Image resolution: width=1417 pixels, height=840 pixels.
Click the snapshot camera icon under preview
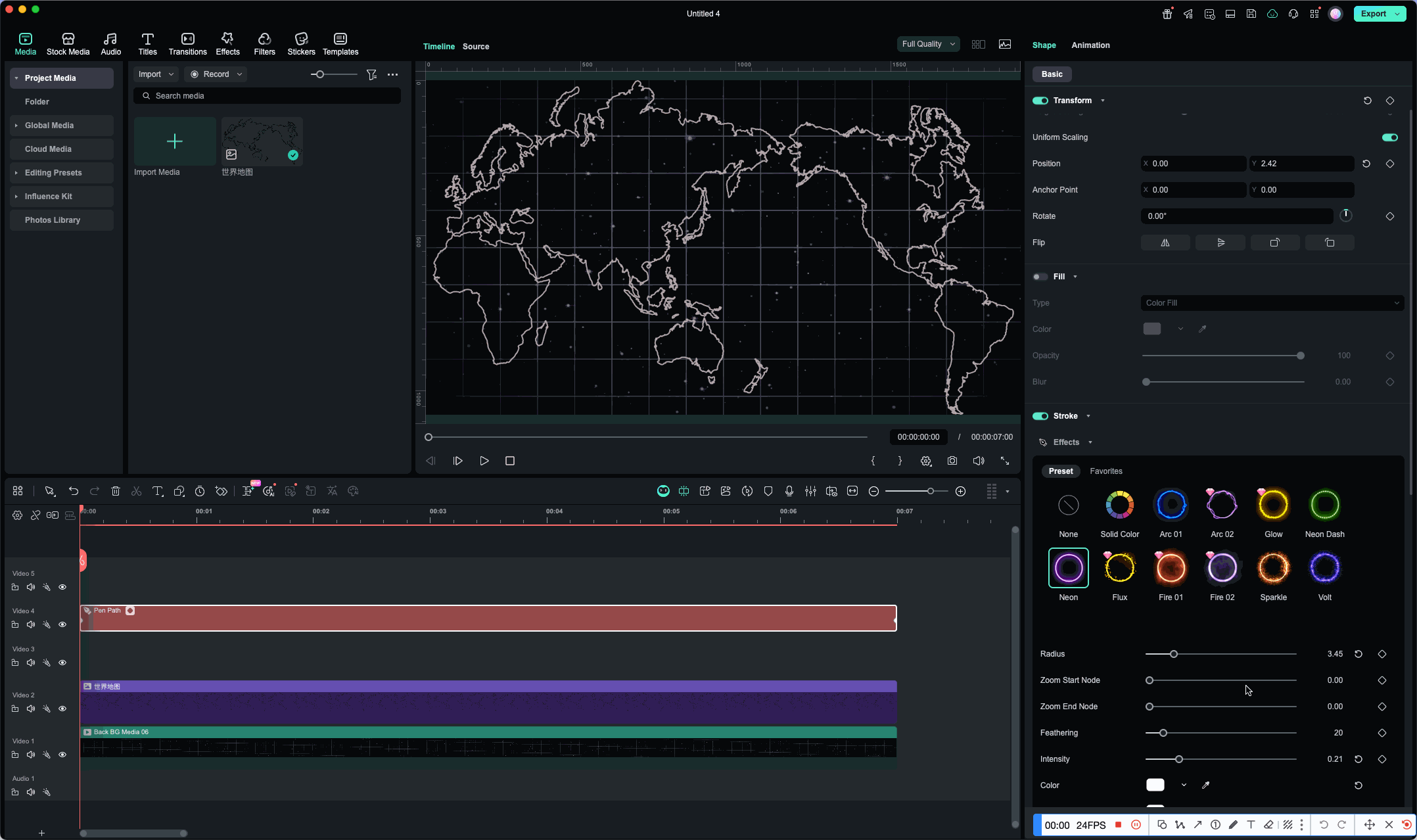[952, 461]
